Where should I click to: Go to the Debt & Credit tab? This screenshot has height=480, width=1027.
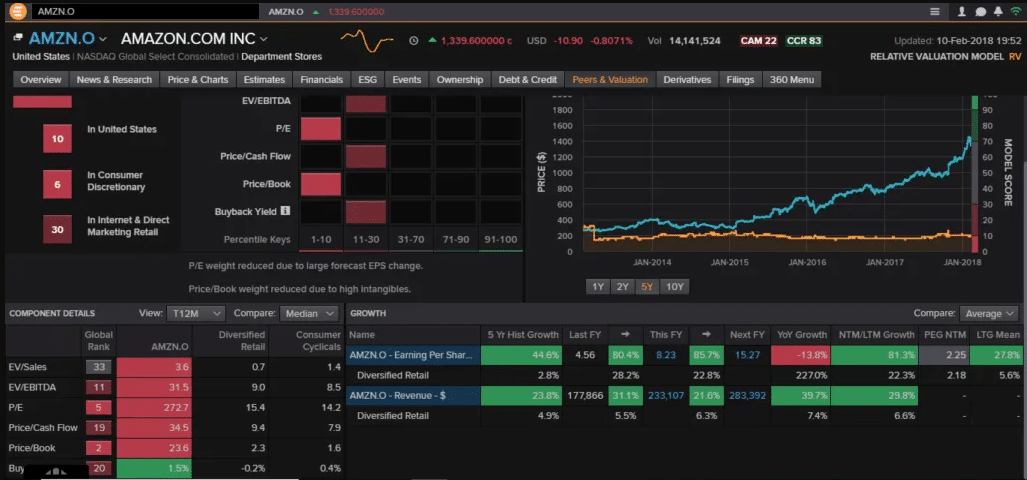coord(527,80)
